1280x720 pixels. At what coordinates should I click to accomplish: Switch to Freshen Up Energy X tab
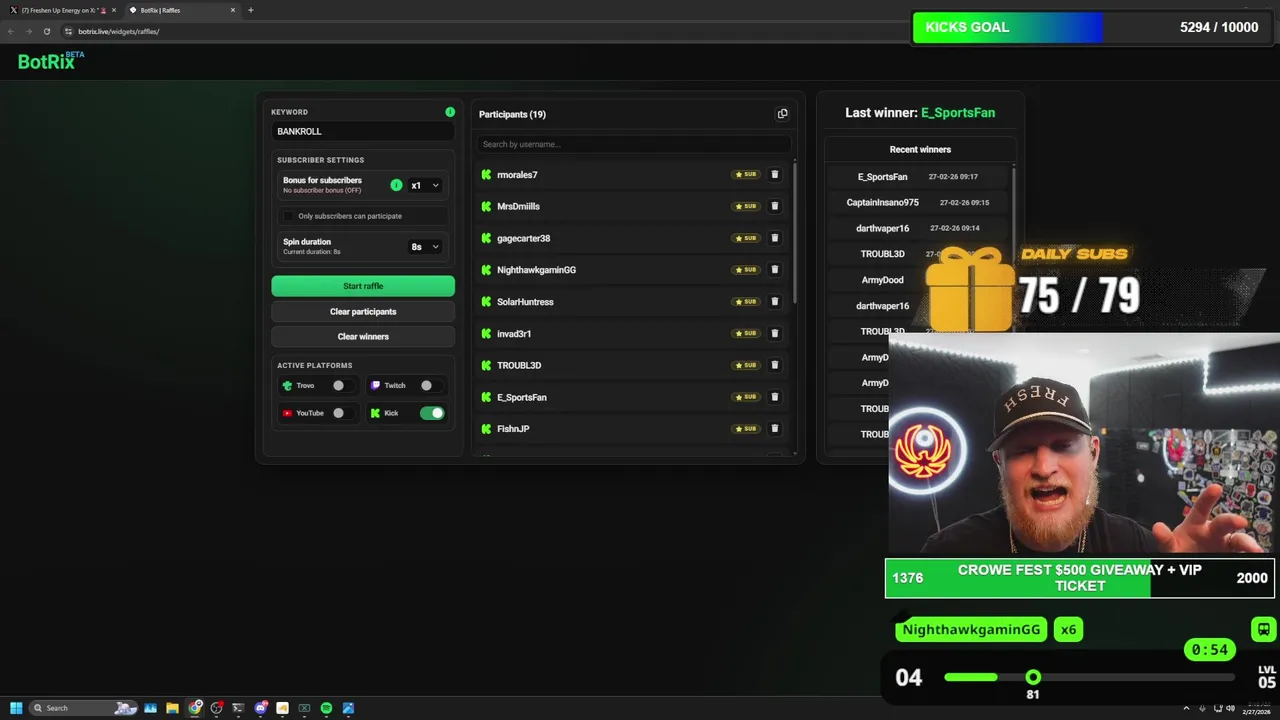(62, 10)
